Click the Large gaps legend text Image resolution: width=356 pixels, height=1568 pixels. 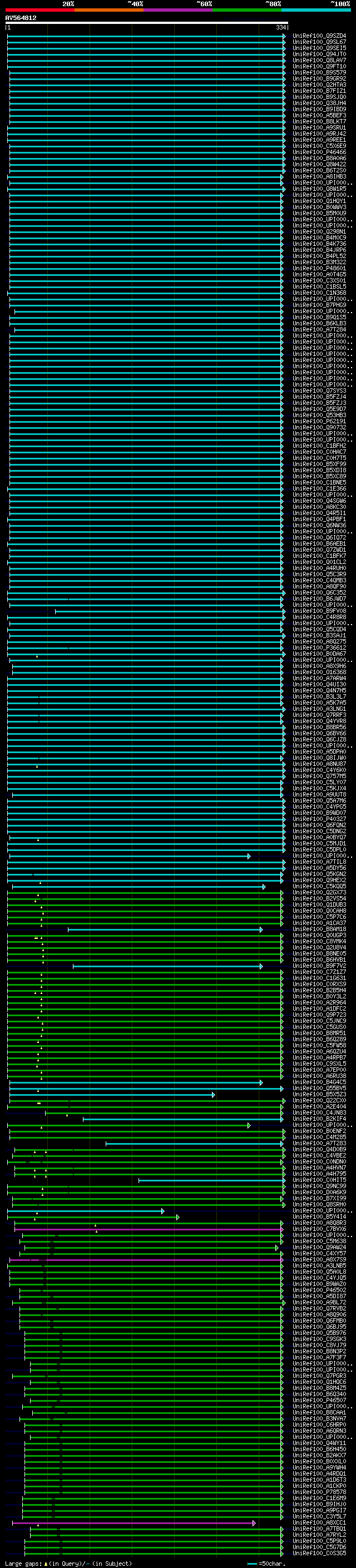(x=23, y=1564)
